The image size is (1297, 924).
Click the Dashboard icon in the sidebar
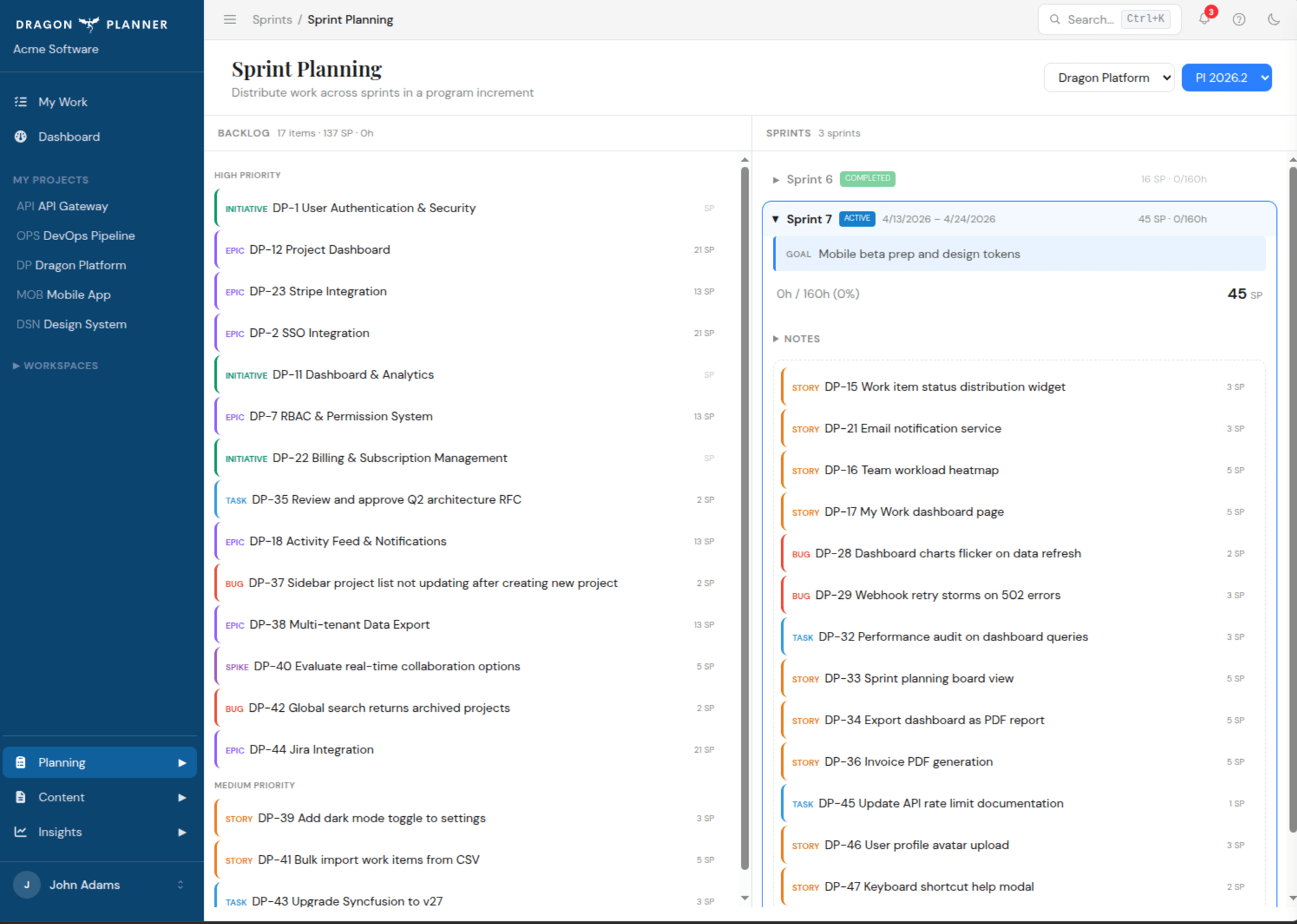pos(21,136)
